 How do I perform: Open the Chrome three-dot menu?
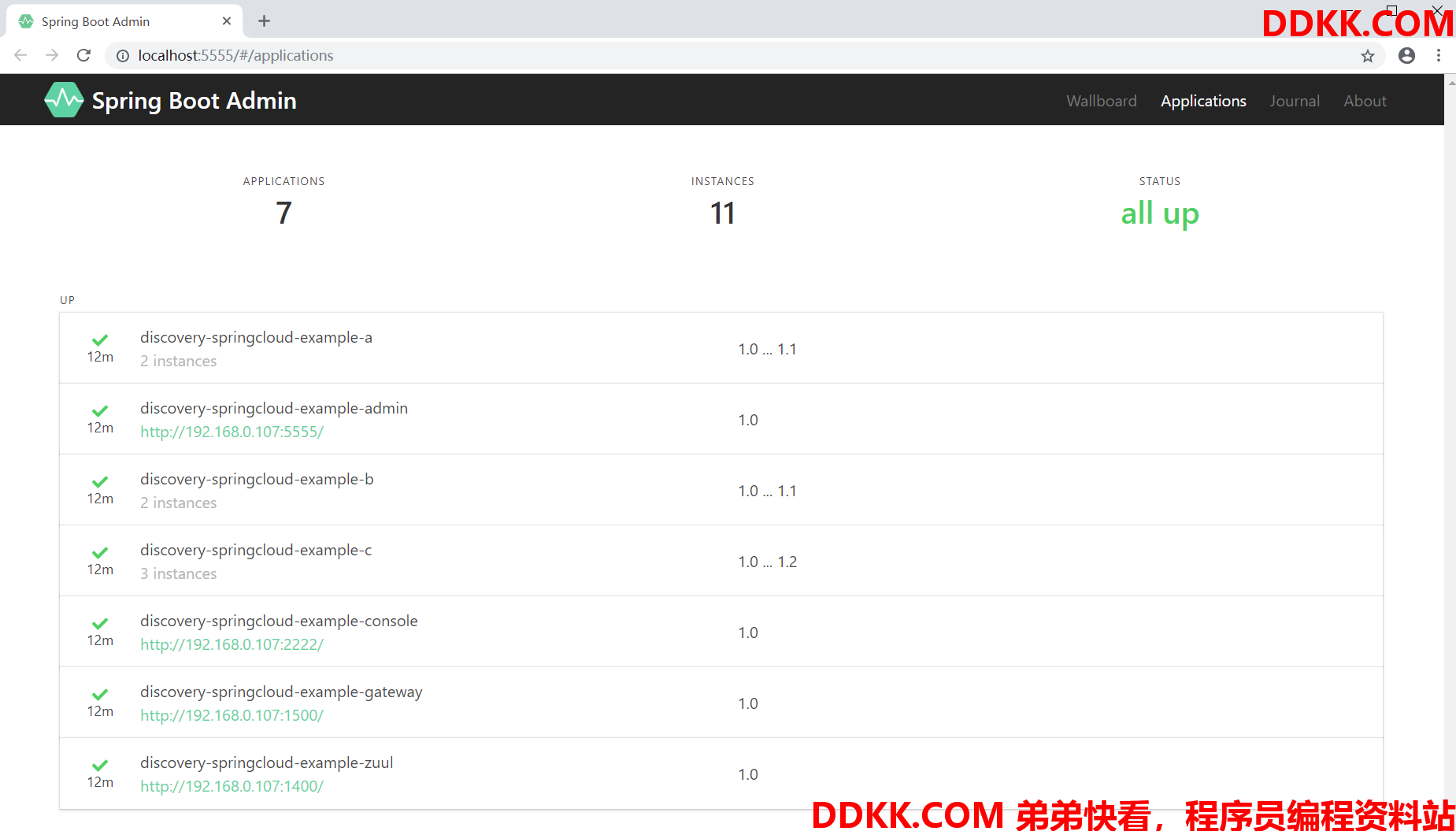1439,55
